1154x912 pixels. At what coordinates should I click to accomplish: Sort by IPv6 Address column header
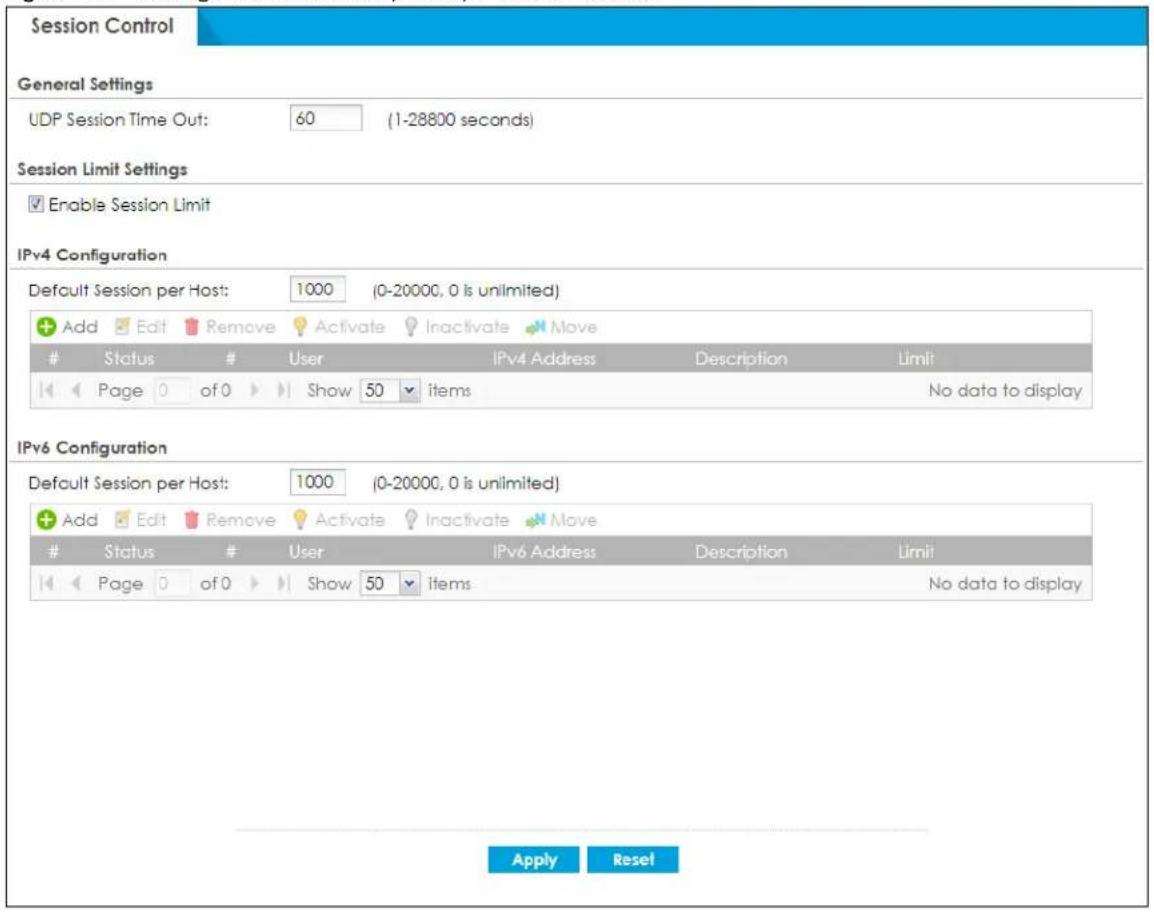tap(544, 551)
